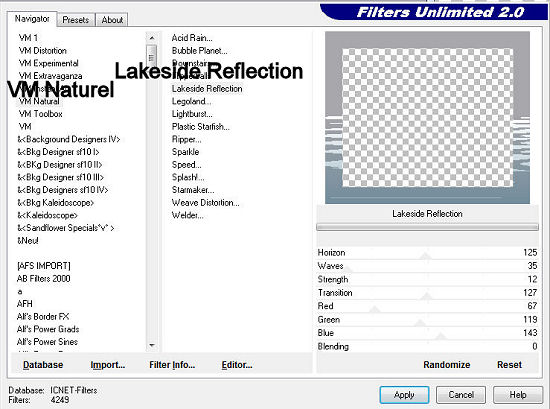Select &<Bkg Kaleidoscope> category

[56, 203]
